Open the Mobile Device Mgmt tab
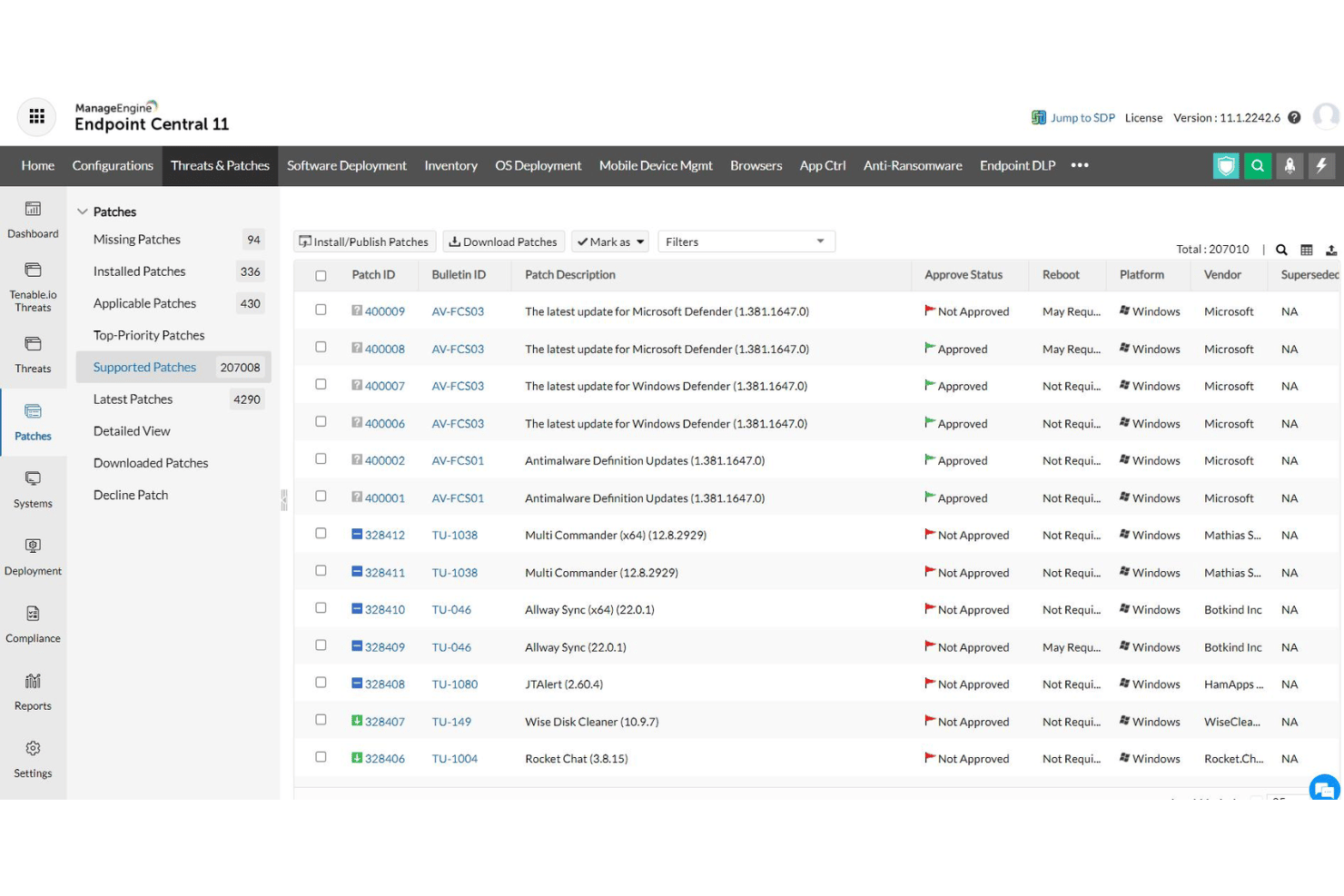1344x896 pixels. pos(656,165)
